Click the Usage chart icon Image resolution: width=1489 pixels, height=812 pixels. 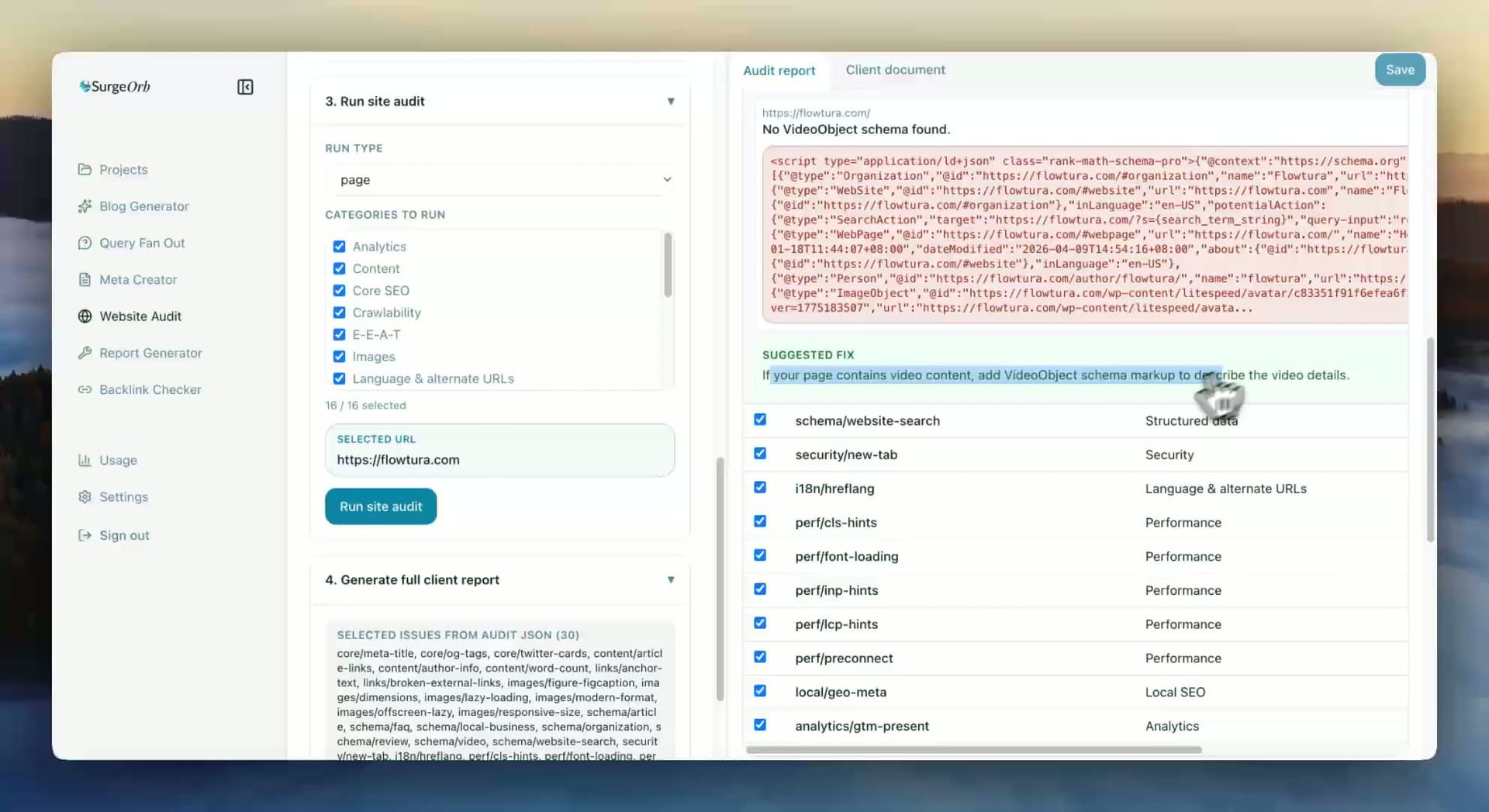click(x=85, y=460)
